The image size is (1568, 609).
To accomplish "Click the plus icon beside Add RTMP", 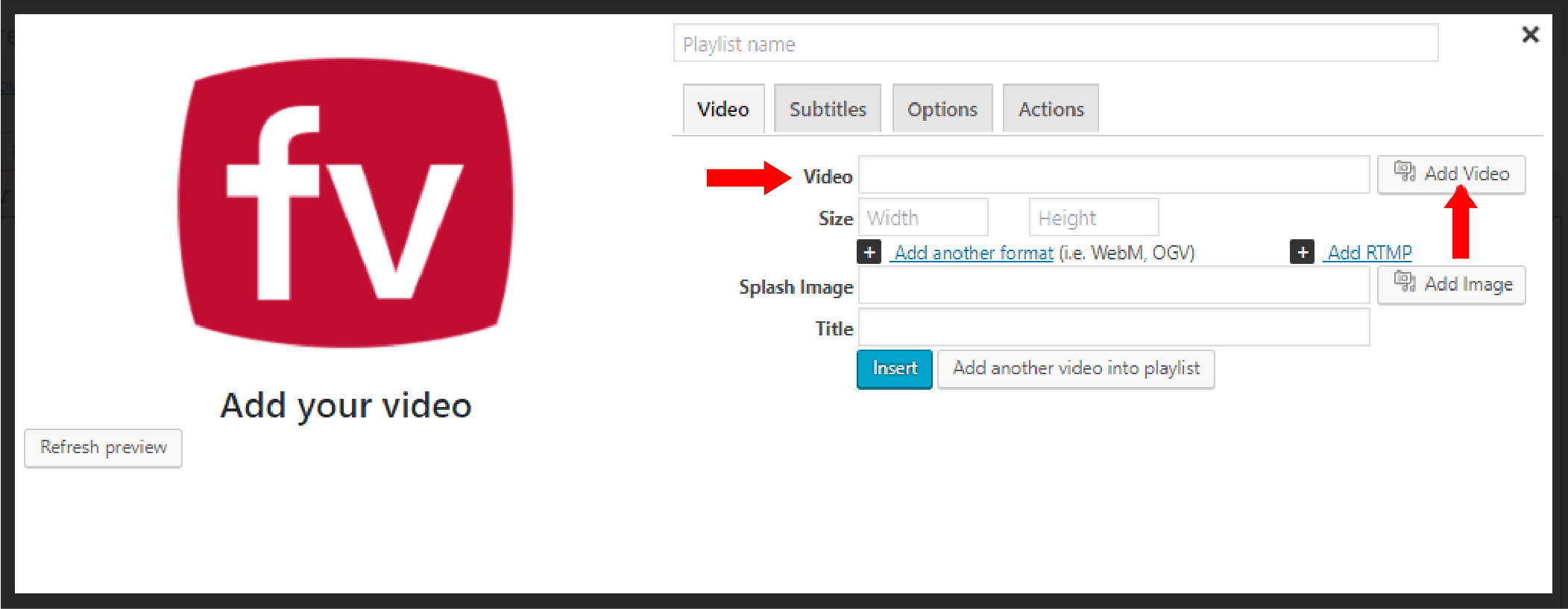I will [x=1303, y=252].
